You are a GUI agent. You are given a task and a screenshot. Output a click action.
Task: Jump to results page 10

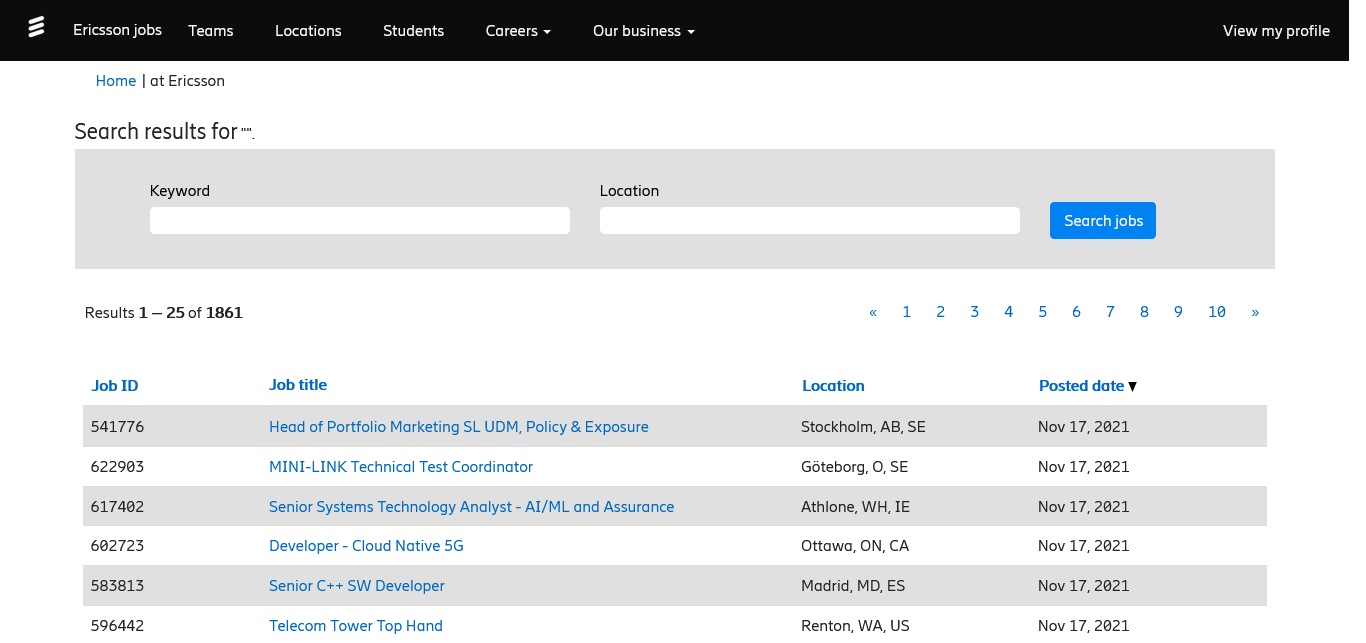[x=1216, y=312]
